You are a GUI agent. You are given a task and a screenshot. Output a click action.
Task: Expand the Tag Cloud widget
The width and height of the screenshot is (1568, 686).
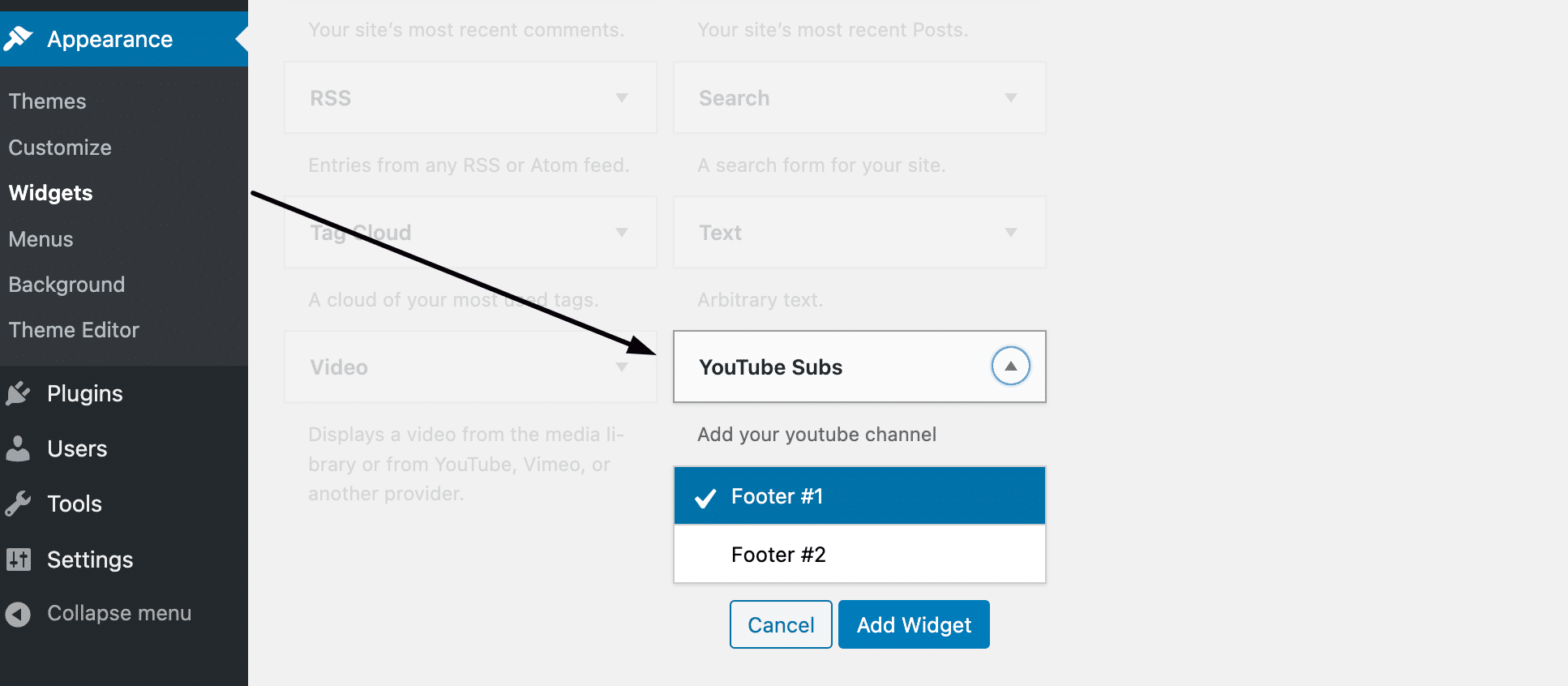(623, 232)
